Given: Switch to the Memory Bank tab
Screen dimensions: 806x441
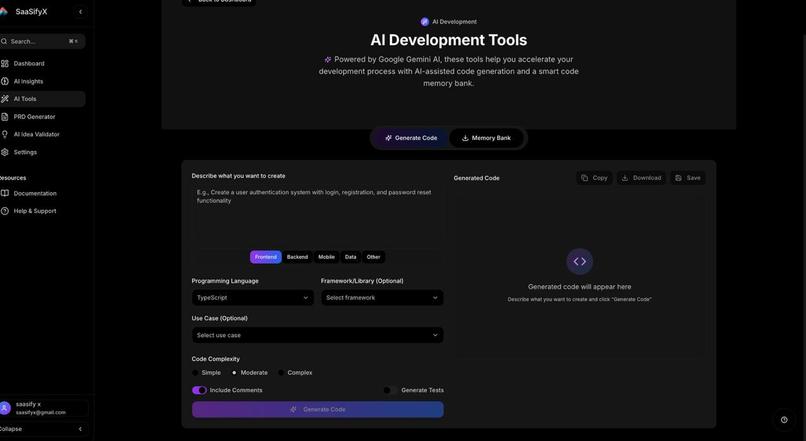Looking at the screenshot, I should [486, 138].
